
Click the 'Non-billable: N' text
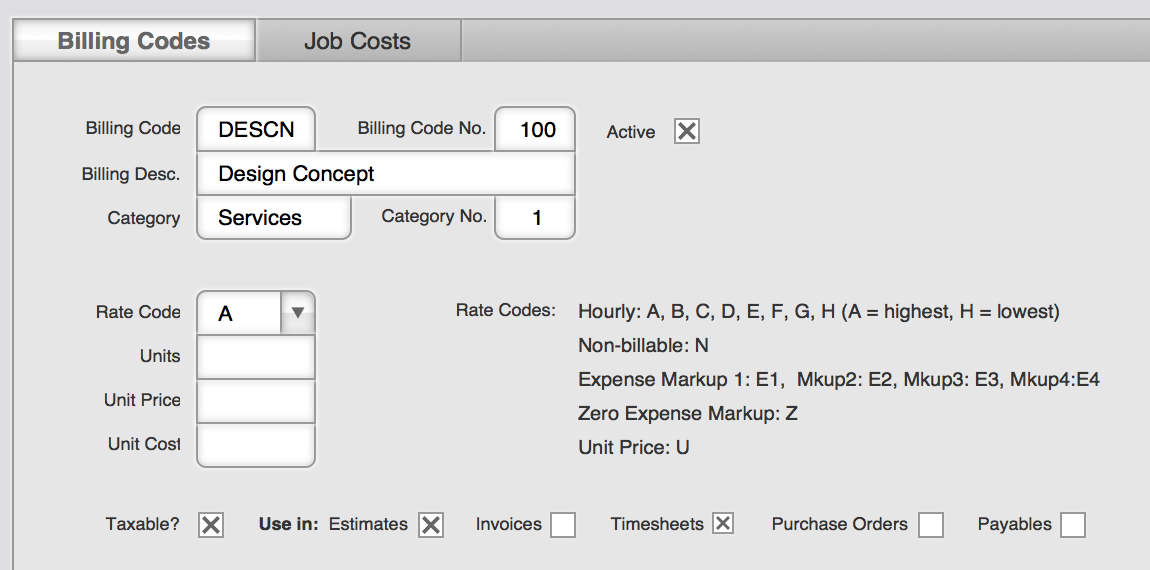(x=643, y=346)
